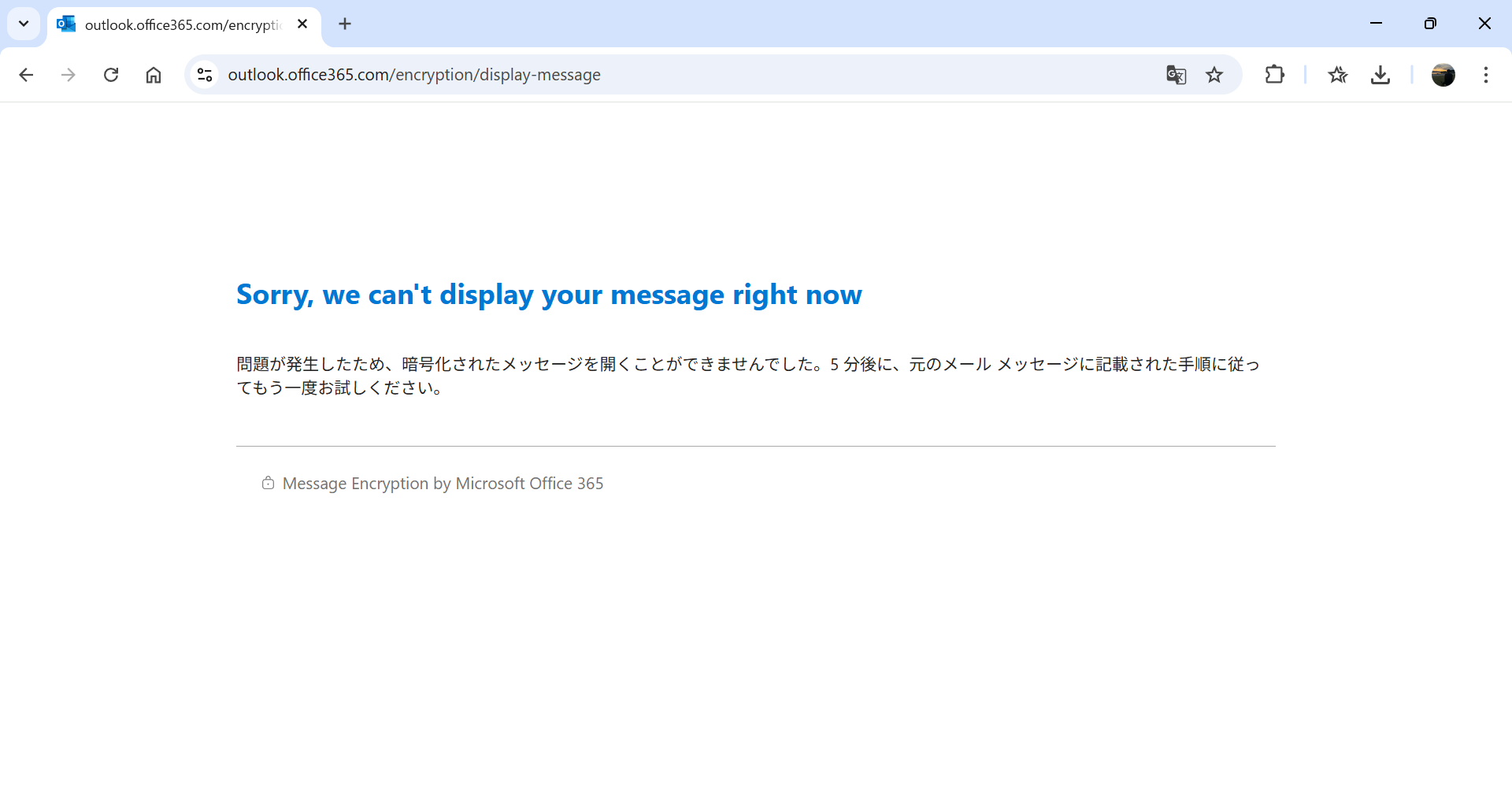The image size is (1512, 794).
Task: Open the tab search dropdown arrow
Action: 24,24
